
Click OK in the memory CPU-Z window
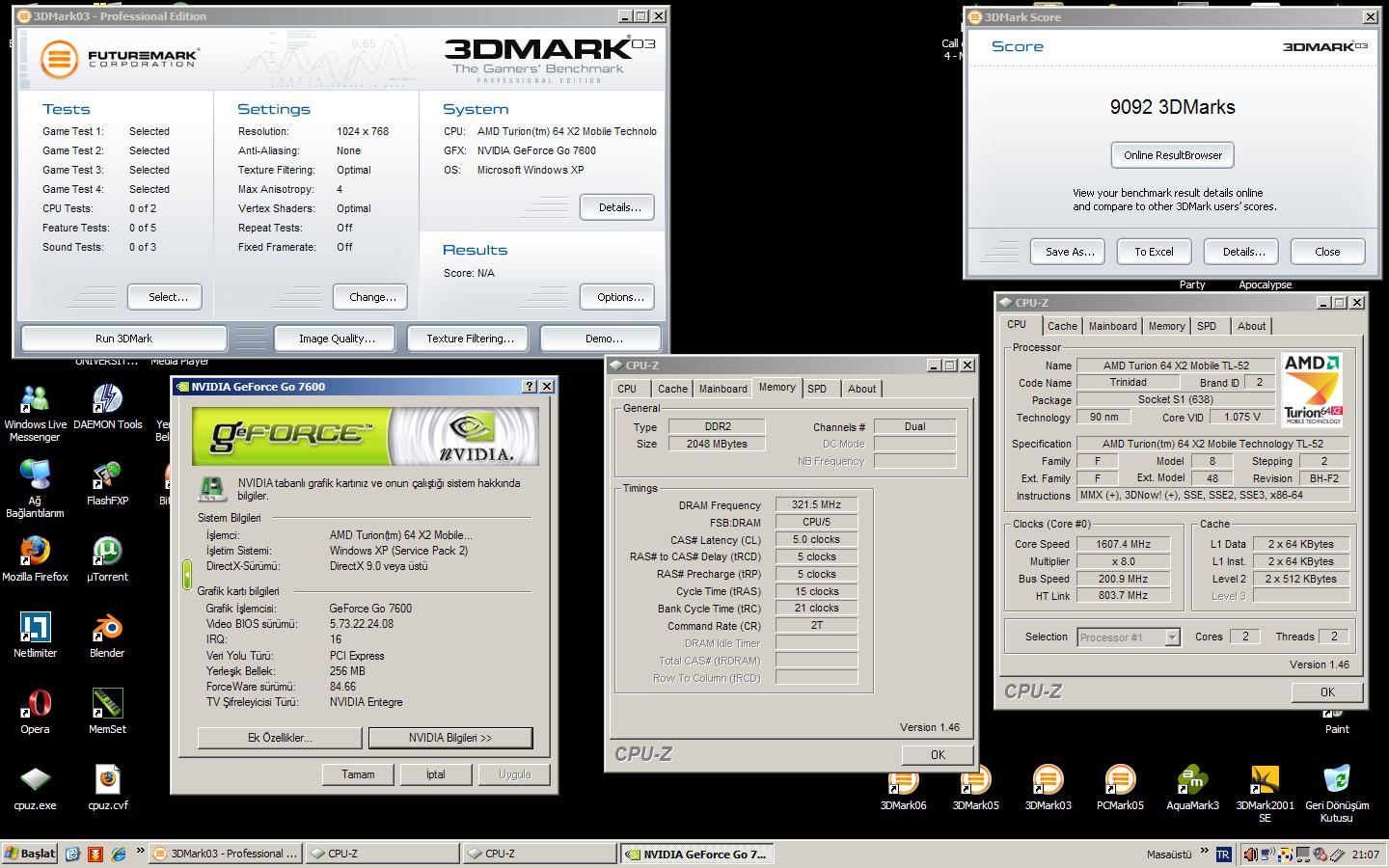938,755
